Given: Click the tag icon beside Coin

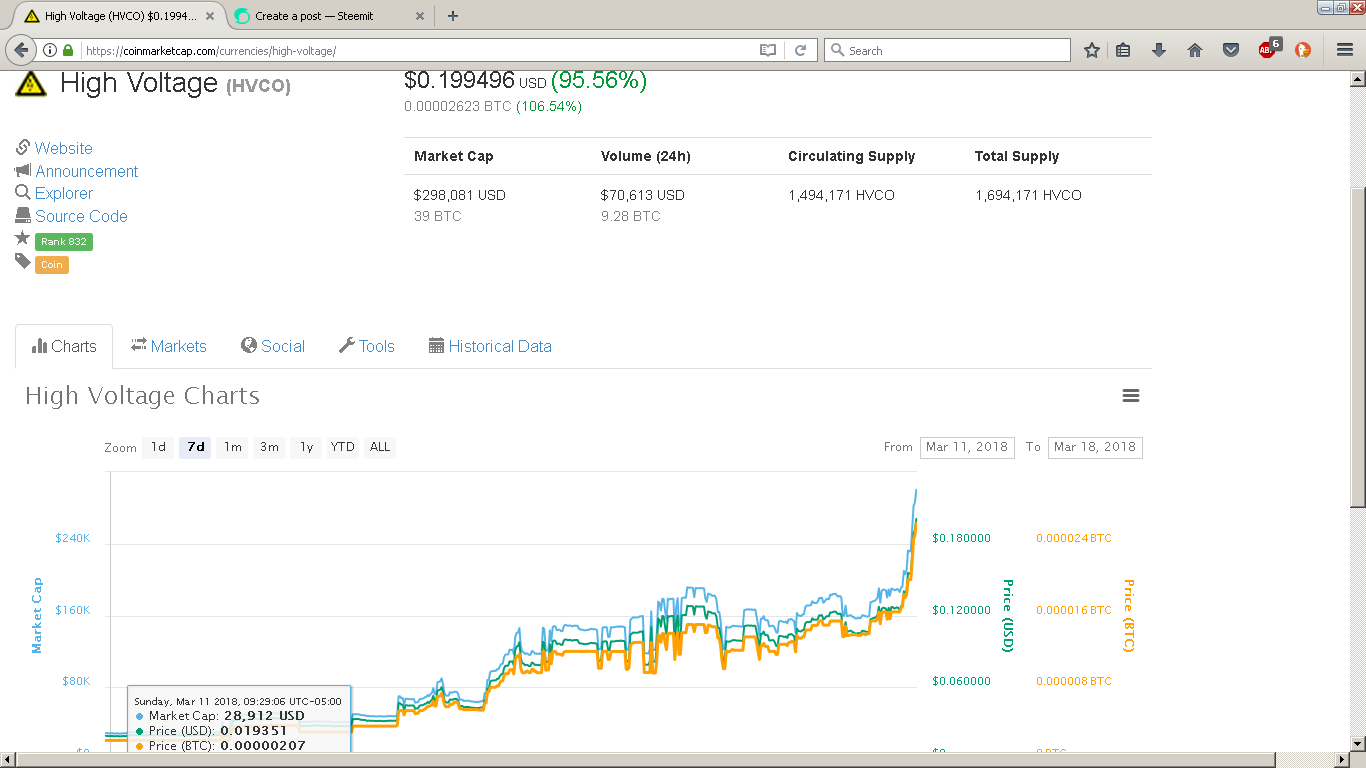Looking at the screenshot, I should point(22,261).
